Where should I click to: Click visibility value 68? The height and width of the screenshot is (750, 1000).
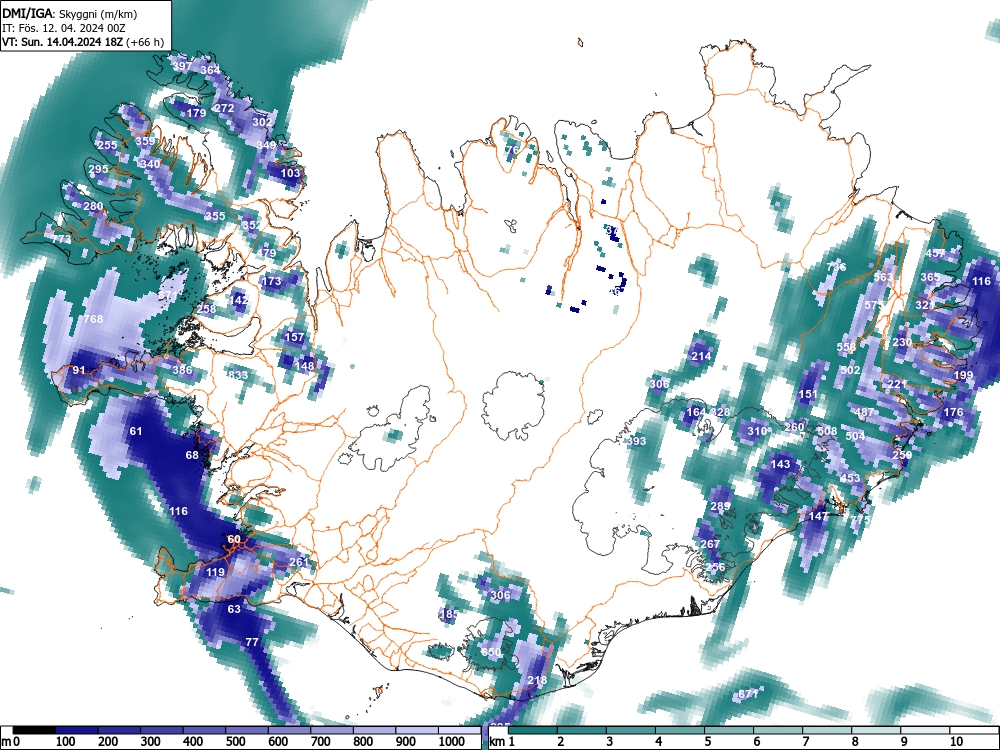coord(192,455)
